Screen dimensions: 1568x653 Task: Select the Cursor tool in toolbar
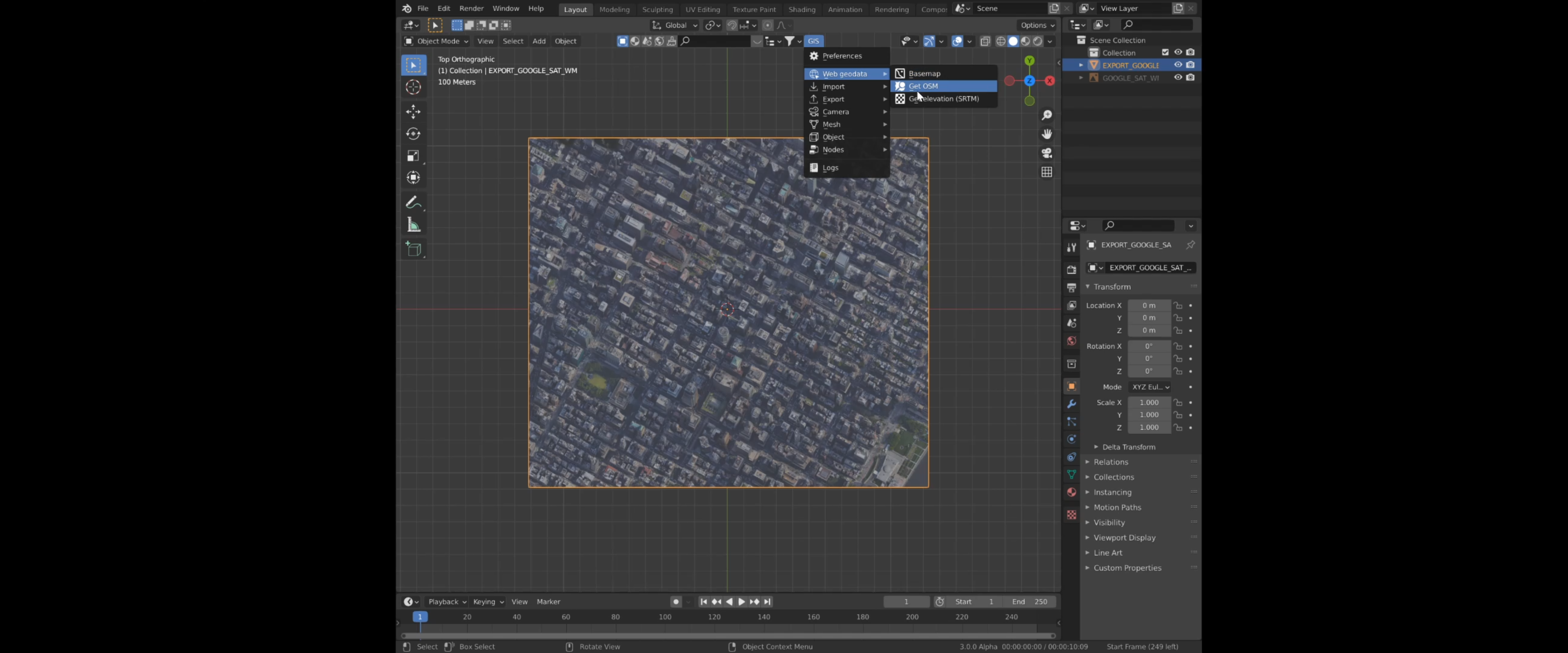pyautogui.click(x=413, y=87)
